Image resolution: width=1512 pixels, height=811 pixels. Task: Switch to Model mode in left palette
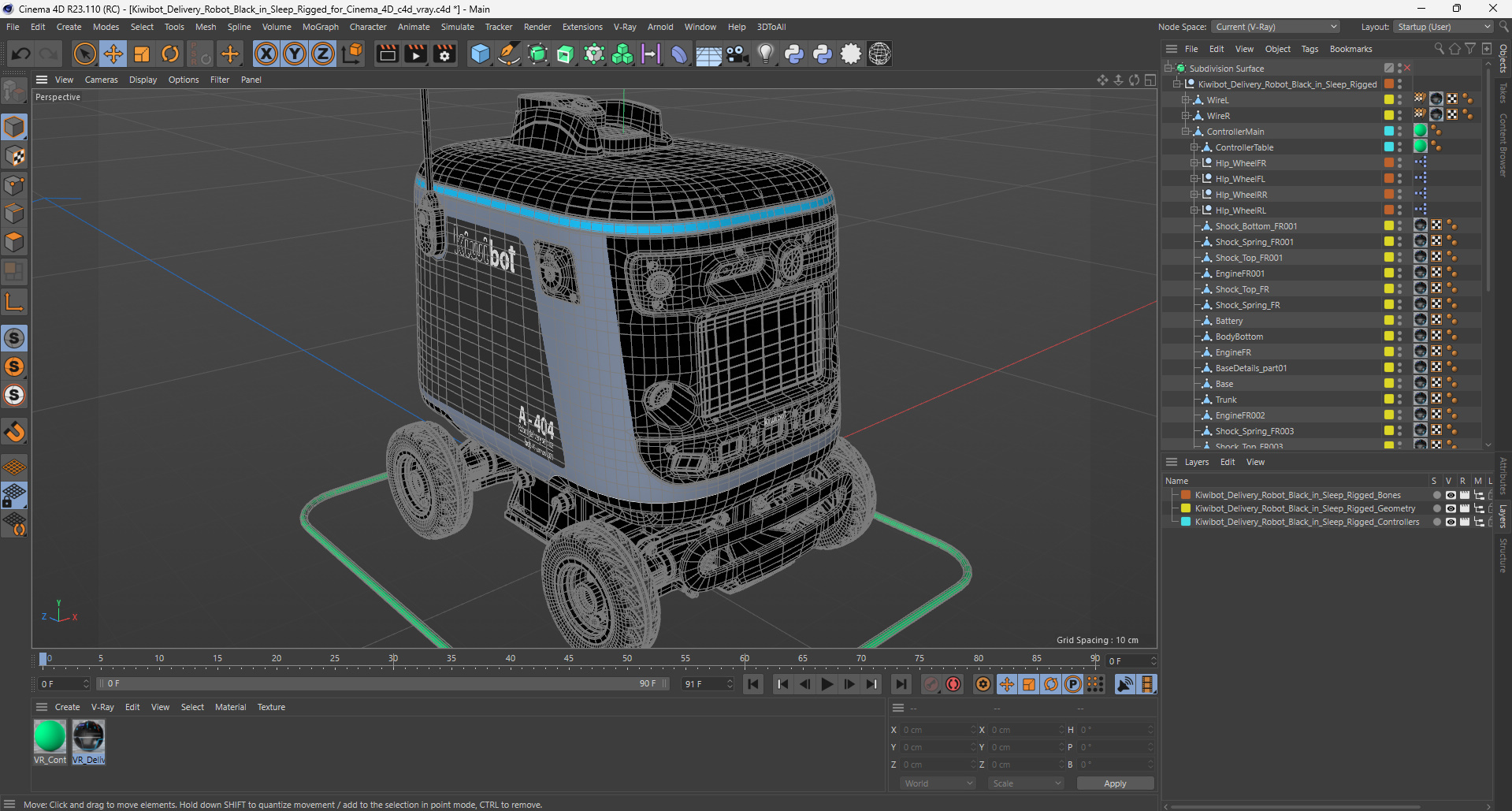[x=14, y=127]
